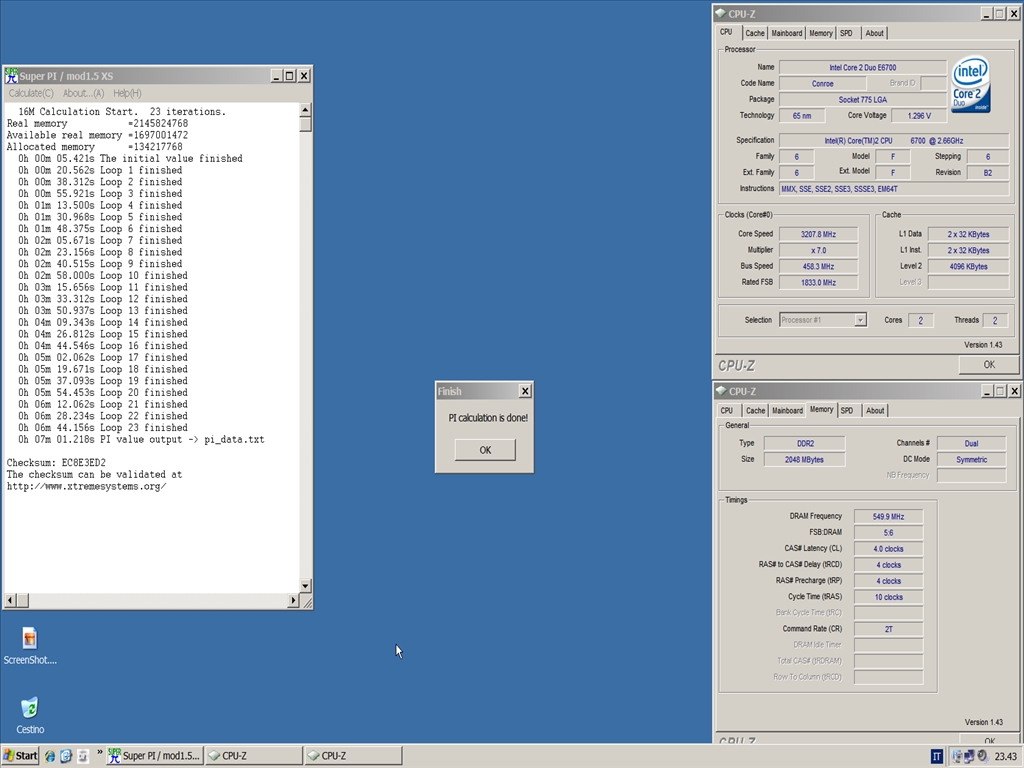This screenshot has width=1024, height=768.
Task: Click the rightmost CPU-Z taskbar button
Action: tap(353, 756)
